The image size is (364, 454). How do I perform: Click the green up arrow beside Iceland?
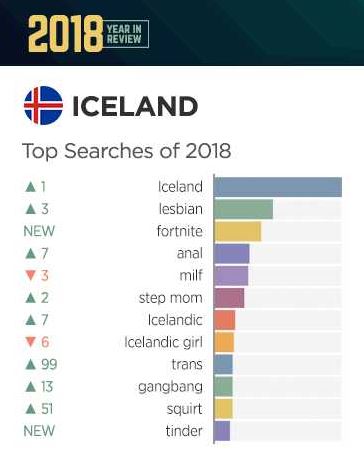click(x=30, y=187)
